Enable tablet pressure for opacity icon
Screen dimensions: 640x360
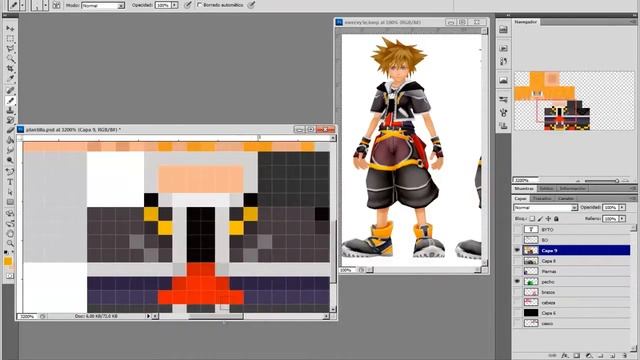(187, 5)
